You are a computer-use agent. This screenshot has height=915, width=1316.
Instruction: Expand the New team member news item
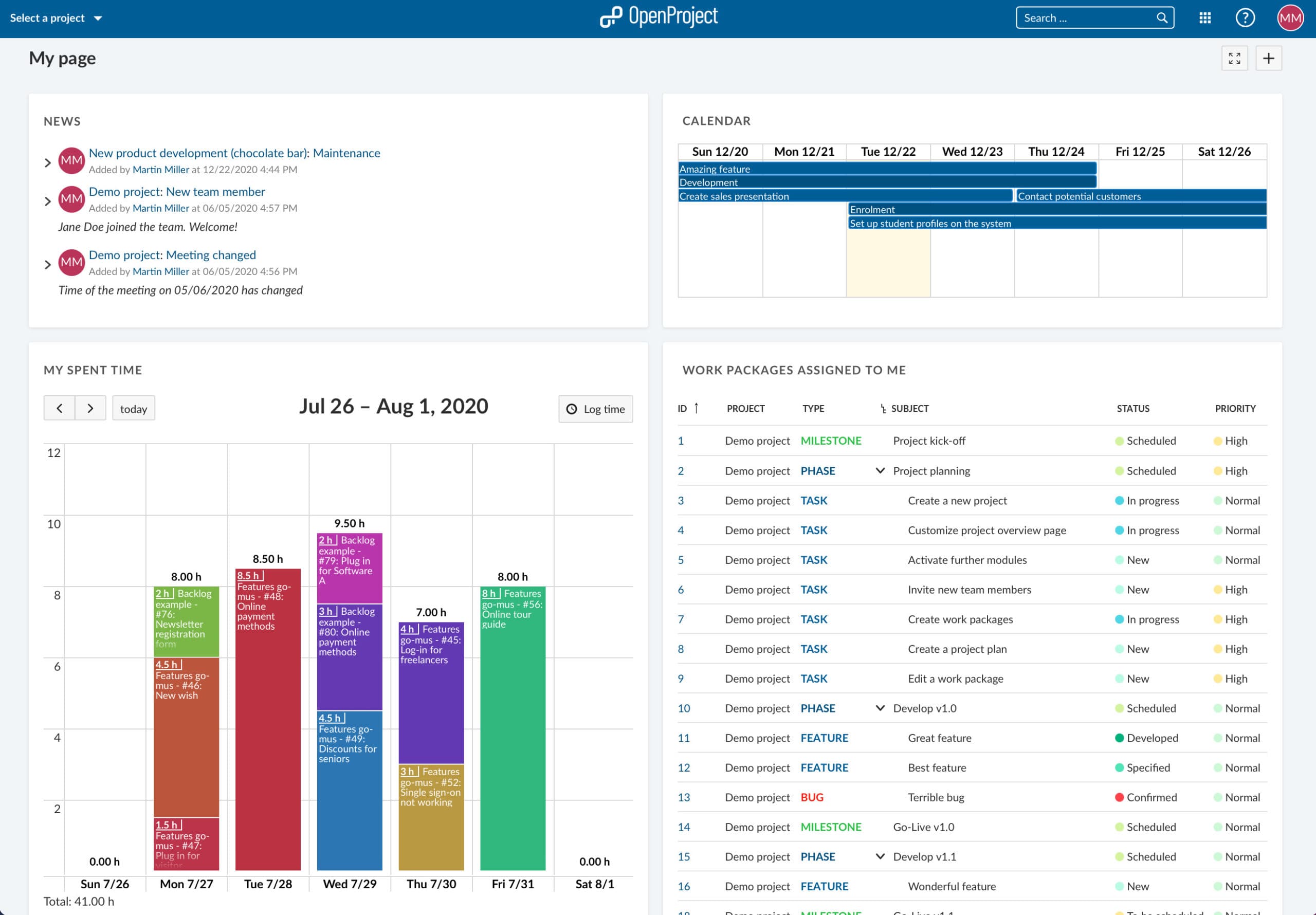(48, 201)
